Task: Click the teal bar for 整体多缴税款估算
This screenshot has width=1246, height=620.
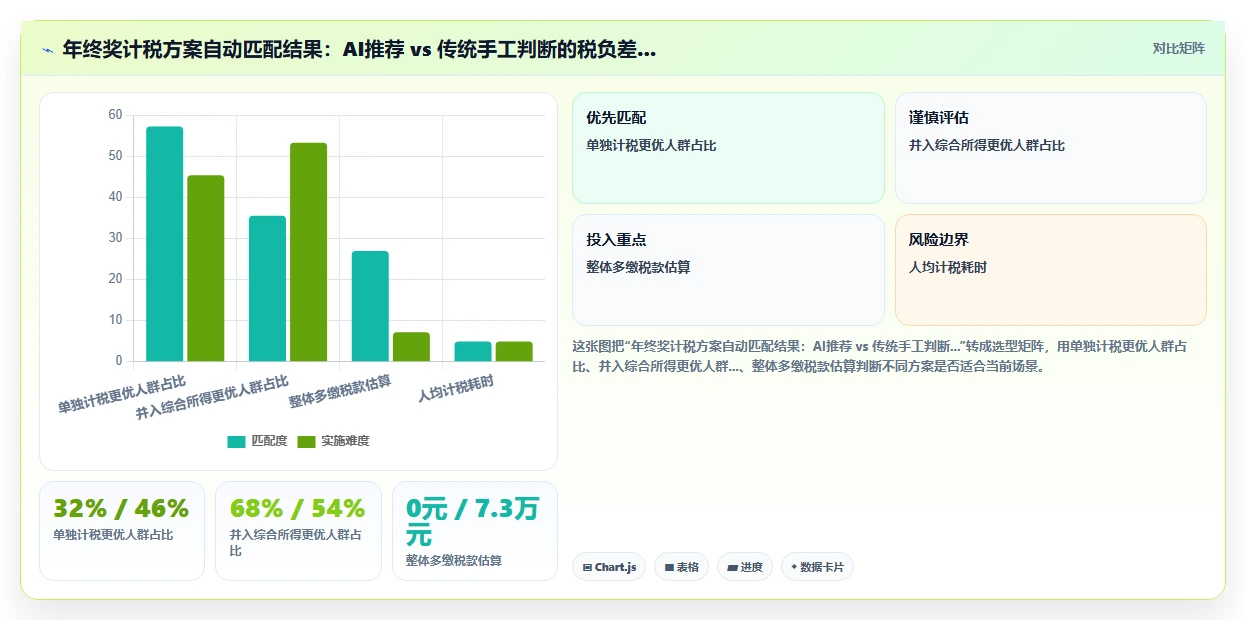Action: (x=370, y=306)
